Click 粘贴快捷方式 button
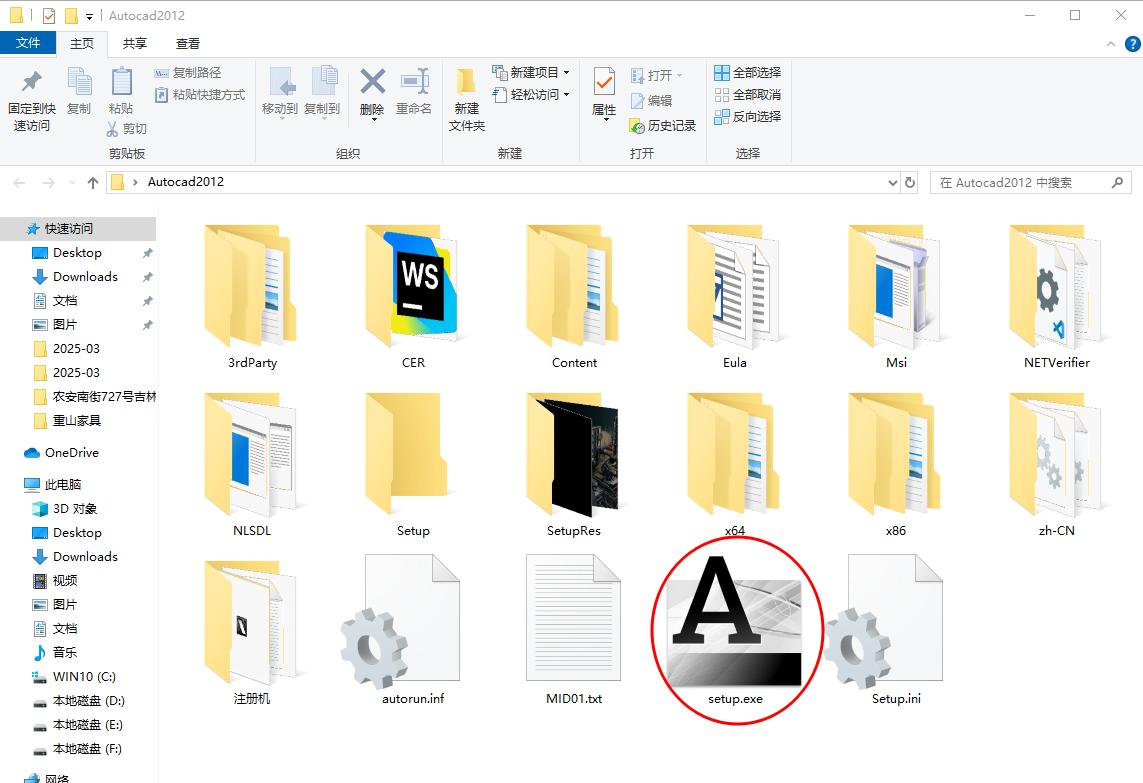The height and width of the screenshot is (783, 1143). [x=200, y=94]
